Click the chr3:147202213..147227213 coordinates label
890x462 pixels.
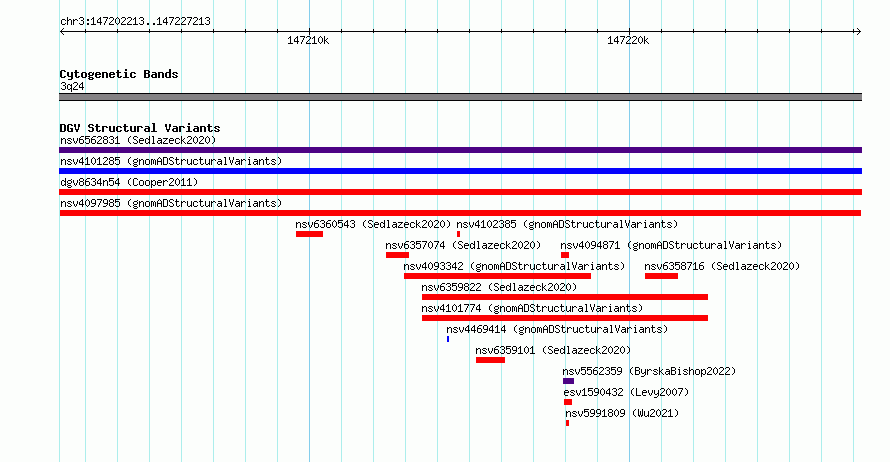pyautogui.click(x=135, y=22)
